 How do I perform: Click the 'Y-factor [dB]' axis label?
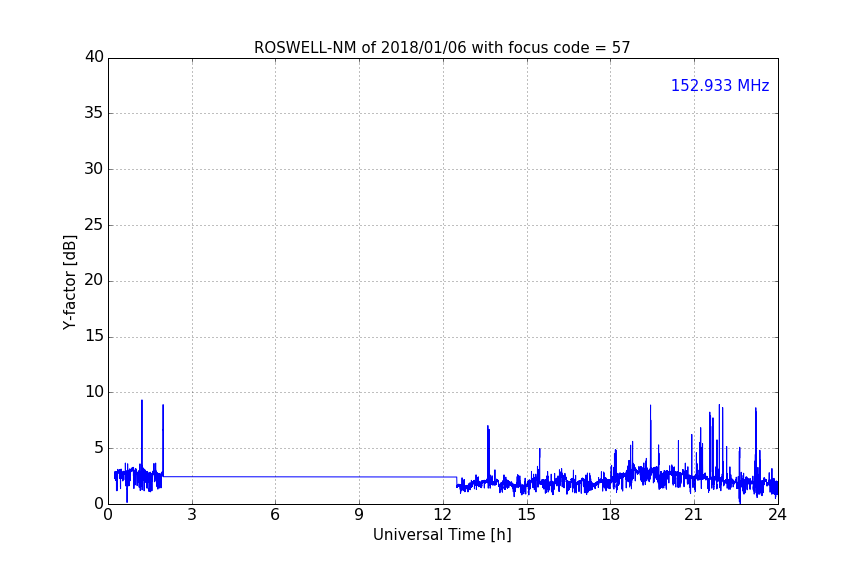69,282
